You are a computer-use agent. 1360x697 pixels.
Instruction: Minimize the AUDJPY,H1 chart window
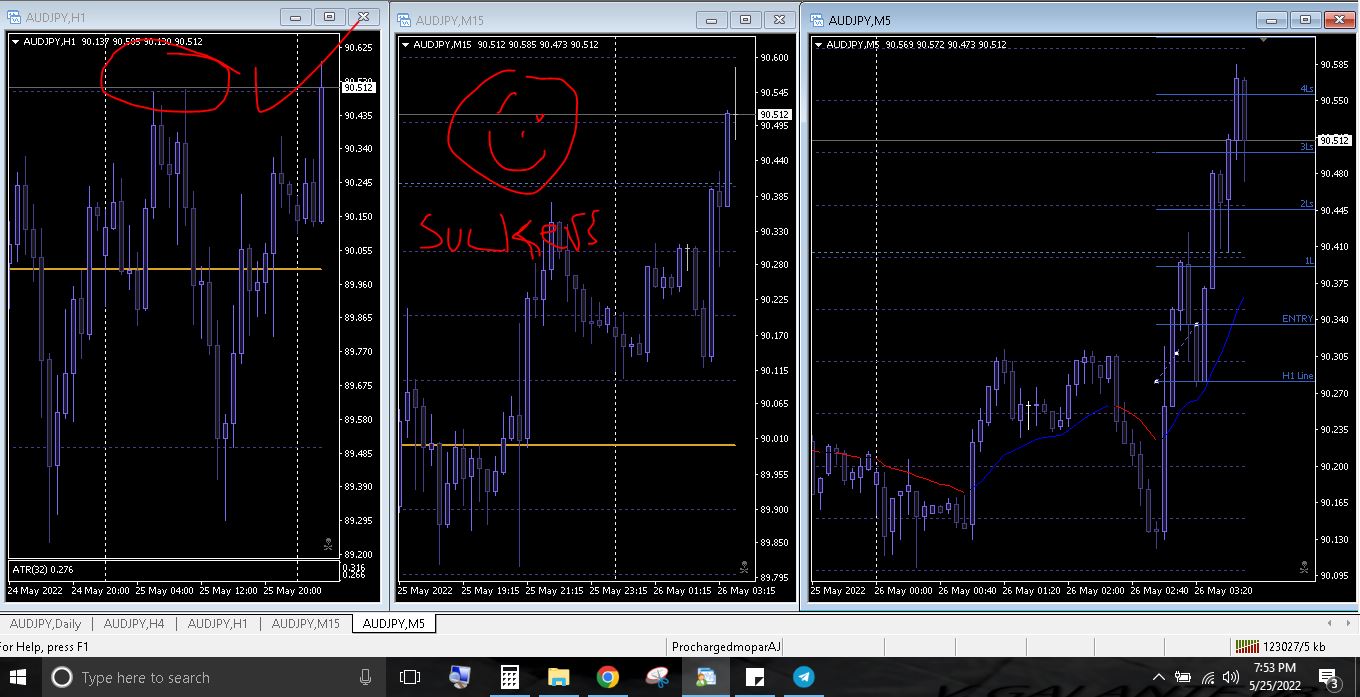pos(295,17)
